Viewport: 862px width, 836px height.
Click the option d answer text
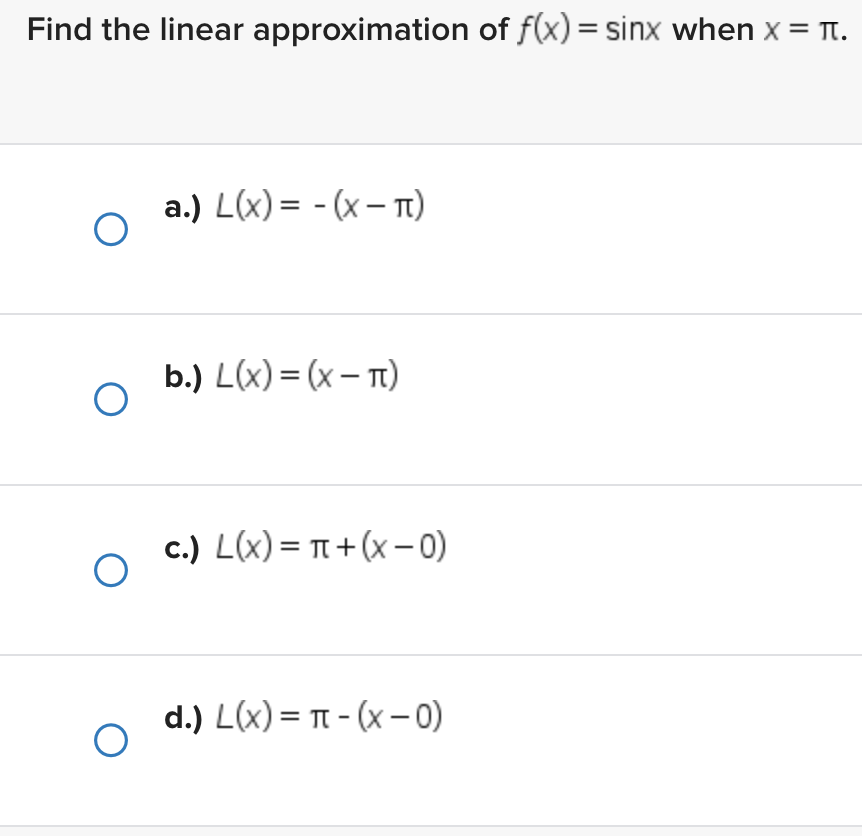[328, 716]
